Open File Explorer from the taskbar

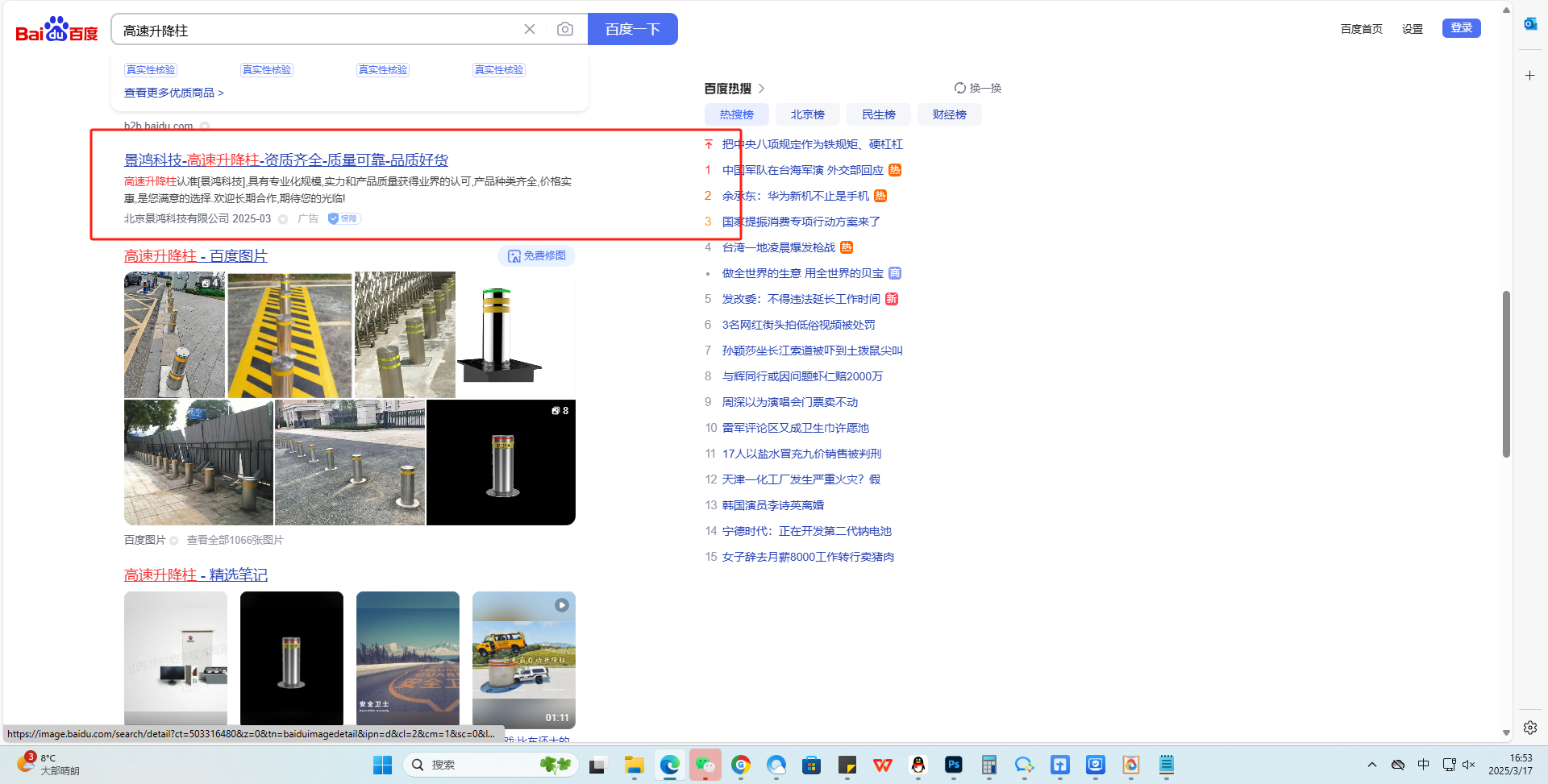tap(634, 765)
